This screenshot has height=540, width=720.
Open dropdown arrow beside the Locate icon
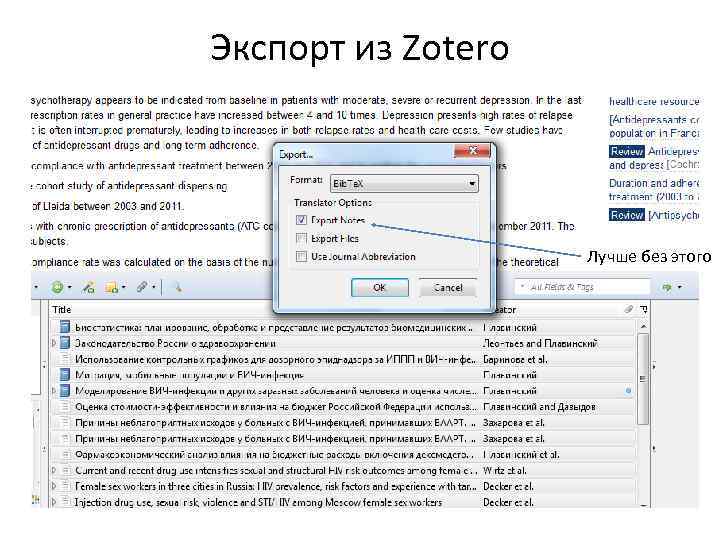click(x=680, y=287)
